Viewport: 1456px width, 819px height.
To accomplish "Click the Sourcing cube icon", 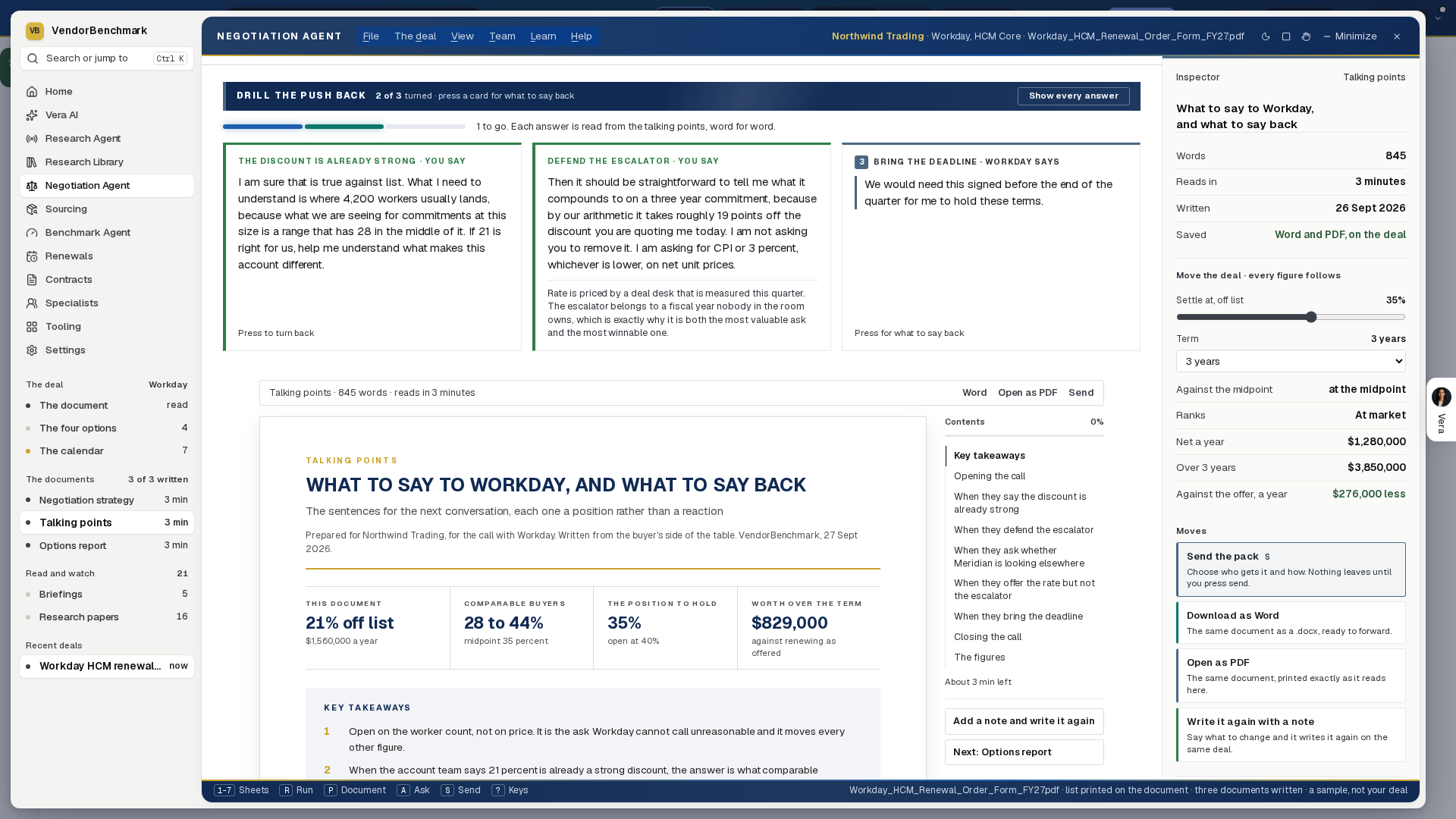I will coord(32,209).
